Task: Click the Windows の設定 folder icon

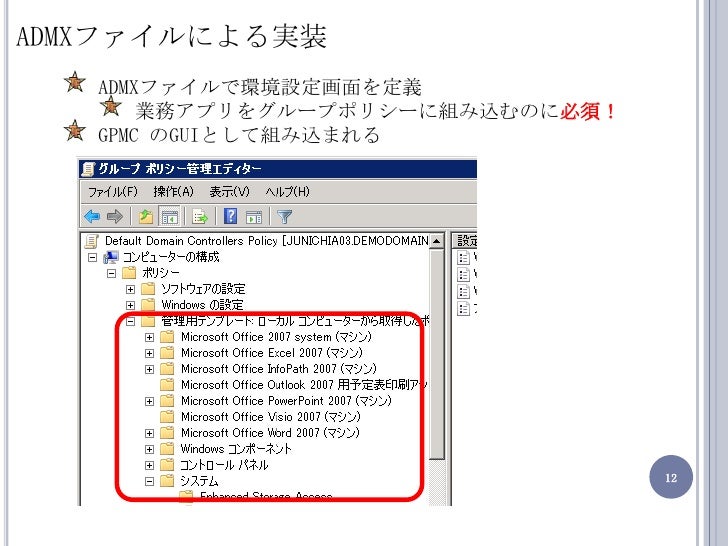Action: (148, 305)
